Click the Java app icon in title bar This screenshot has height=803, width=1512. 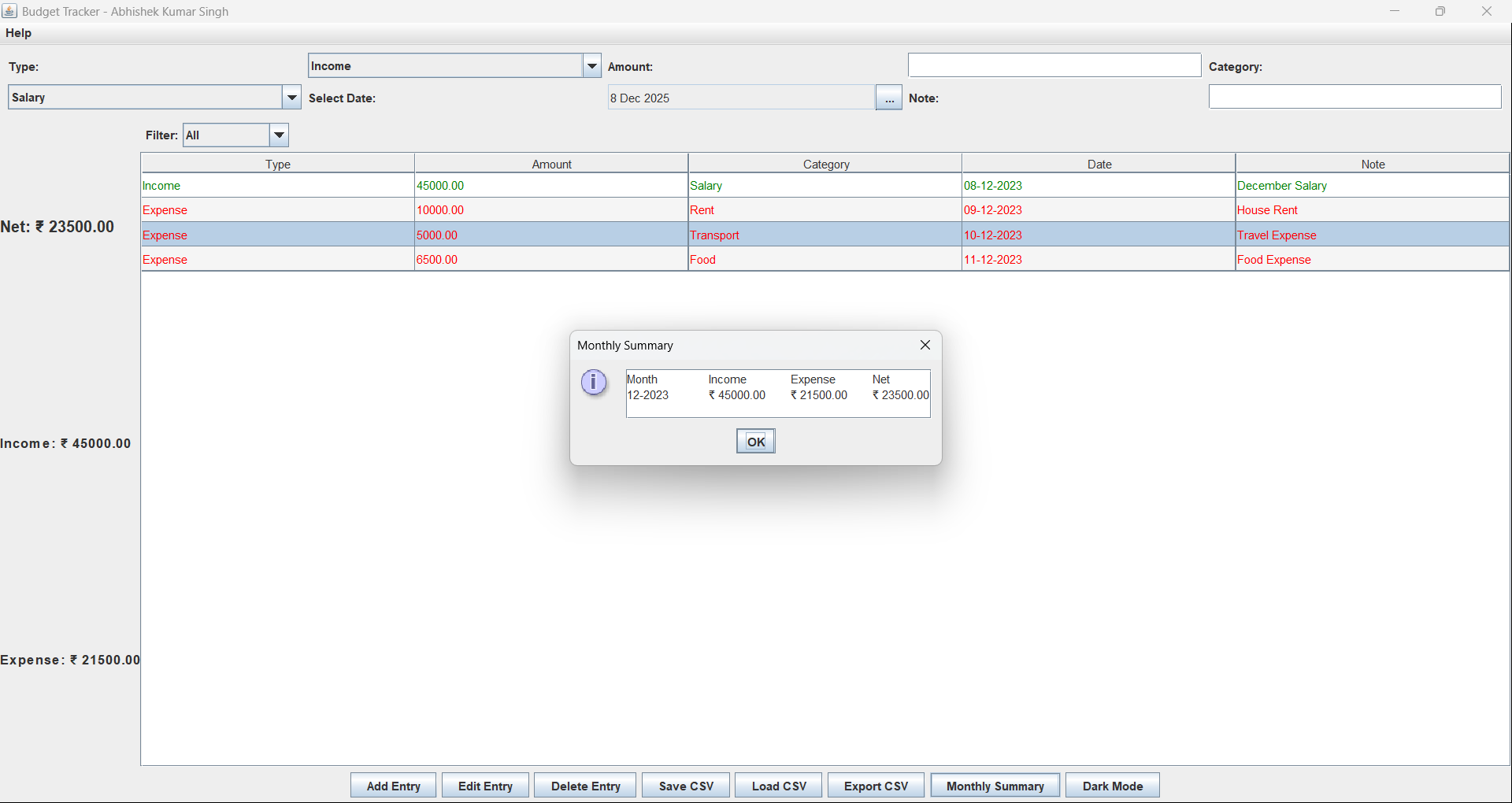tap(9, 11)
